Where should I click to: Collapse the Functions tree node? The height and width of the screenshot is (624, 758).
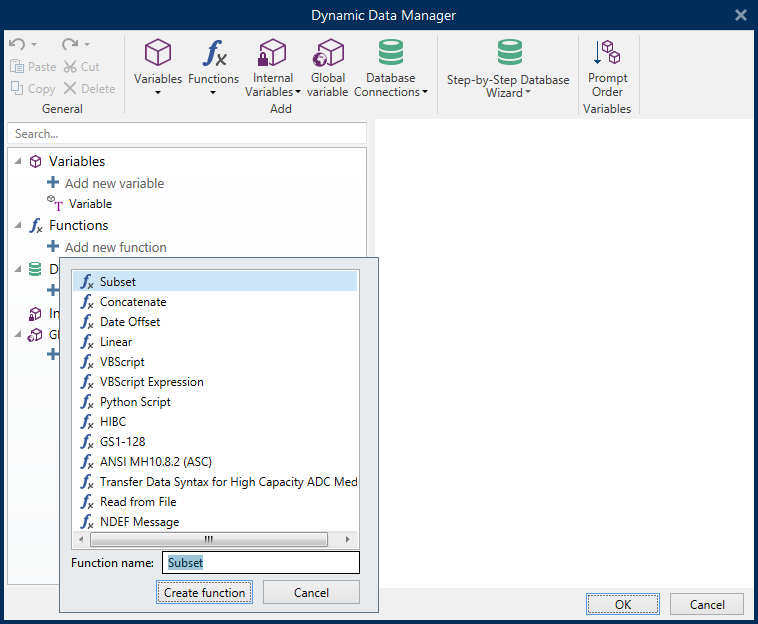[x=18, y=225]
